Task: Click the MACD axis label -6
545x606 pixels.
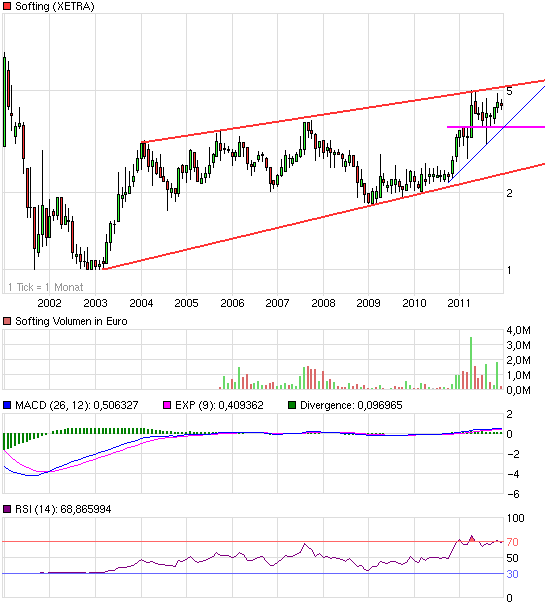Action: click(x=513, y=494)
